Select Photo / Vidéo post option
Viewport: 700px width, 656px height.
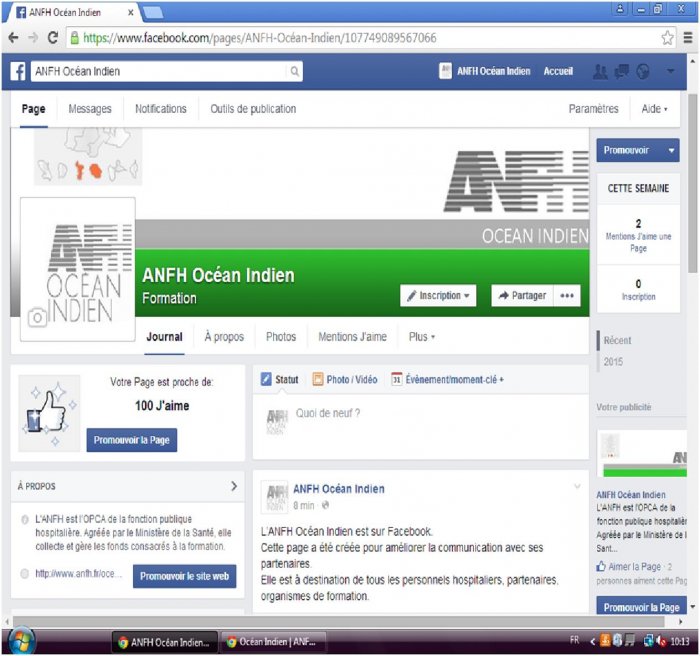point(344,380)
